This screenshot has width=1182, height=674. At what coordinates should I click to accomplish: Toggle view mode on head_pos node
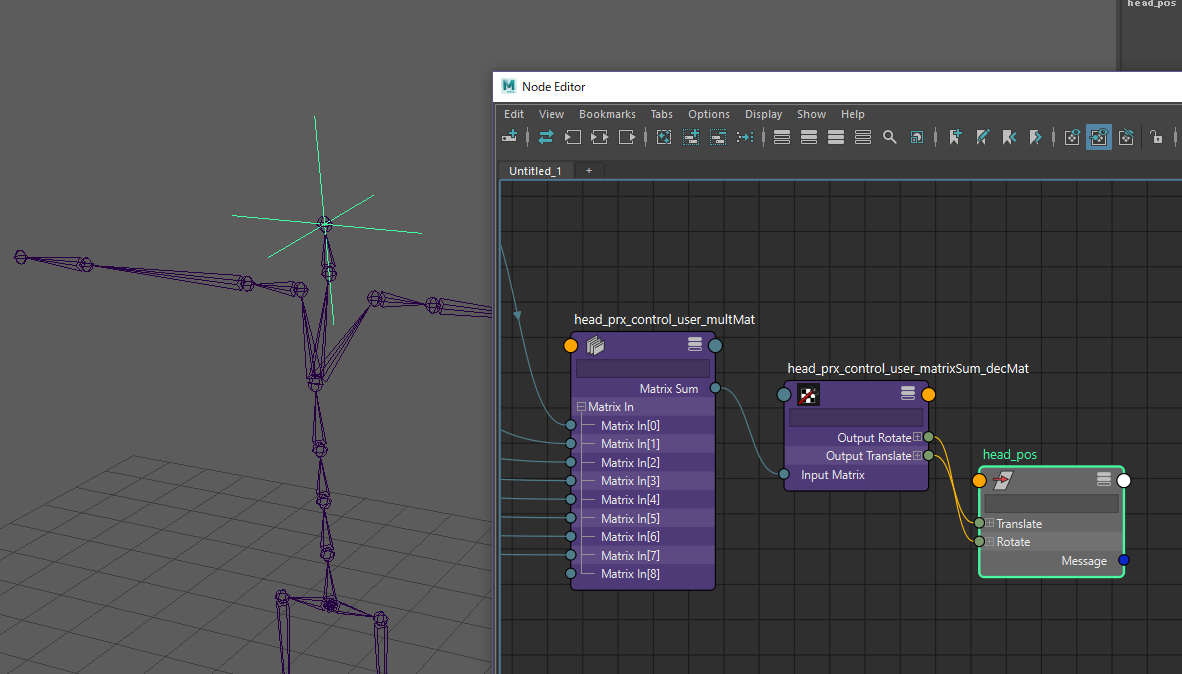click(x=1104, y=480)
